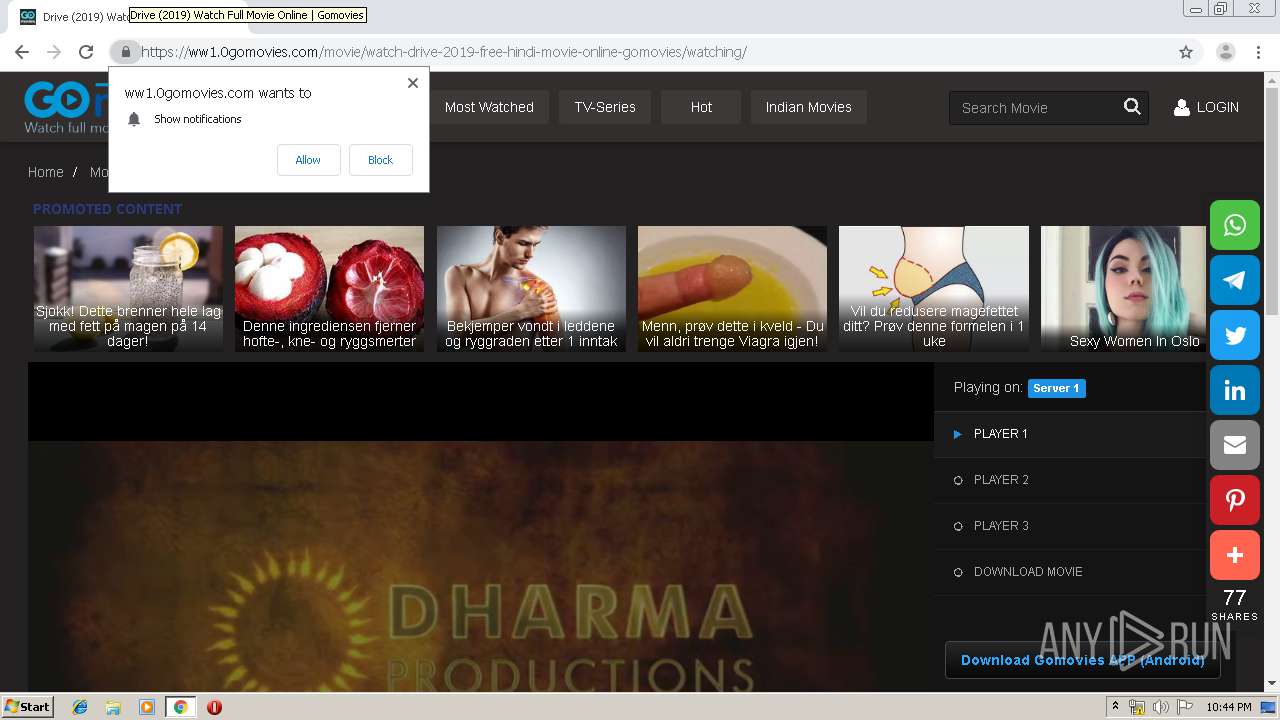Click the red Opera taskbar icon
Screen dimensions: 1280x720
tap(214, 707)
